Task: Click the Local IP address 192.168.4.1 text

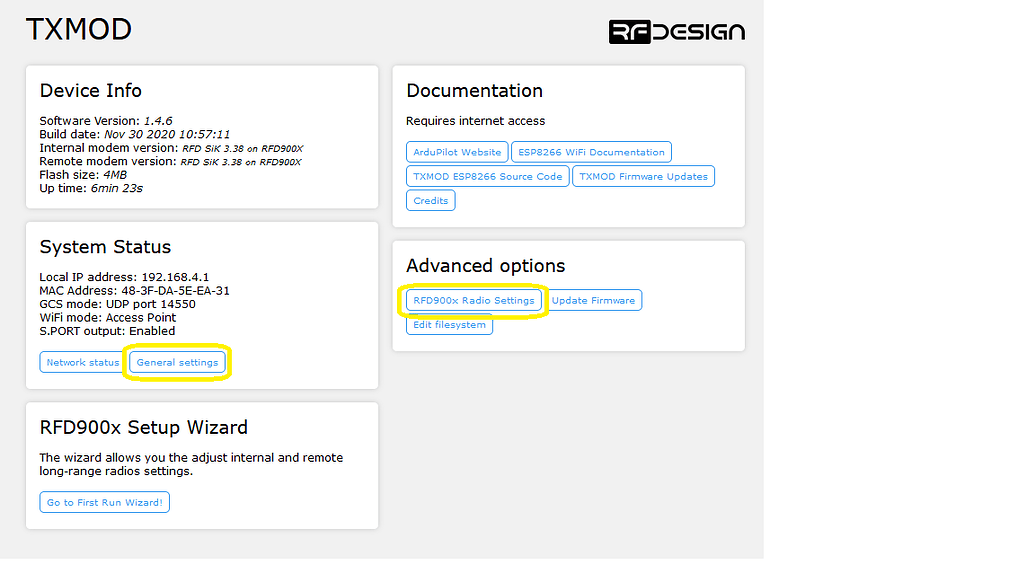Action: point(124,277)
